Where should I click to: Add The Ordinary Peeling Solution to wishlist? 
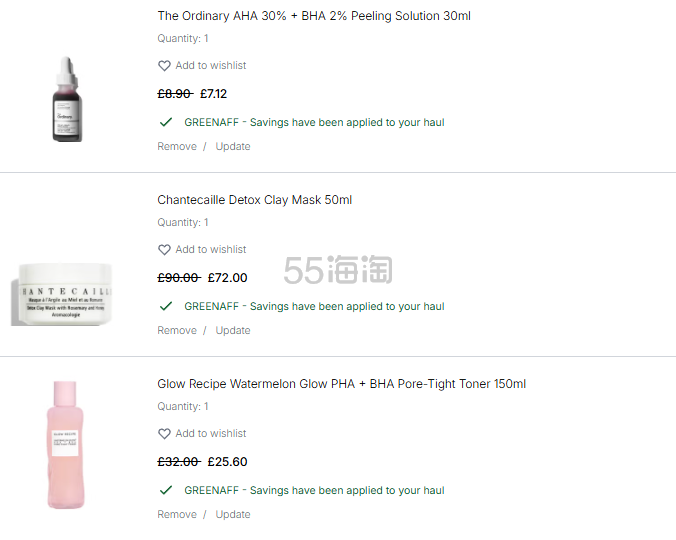pos(210,66)
